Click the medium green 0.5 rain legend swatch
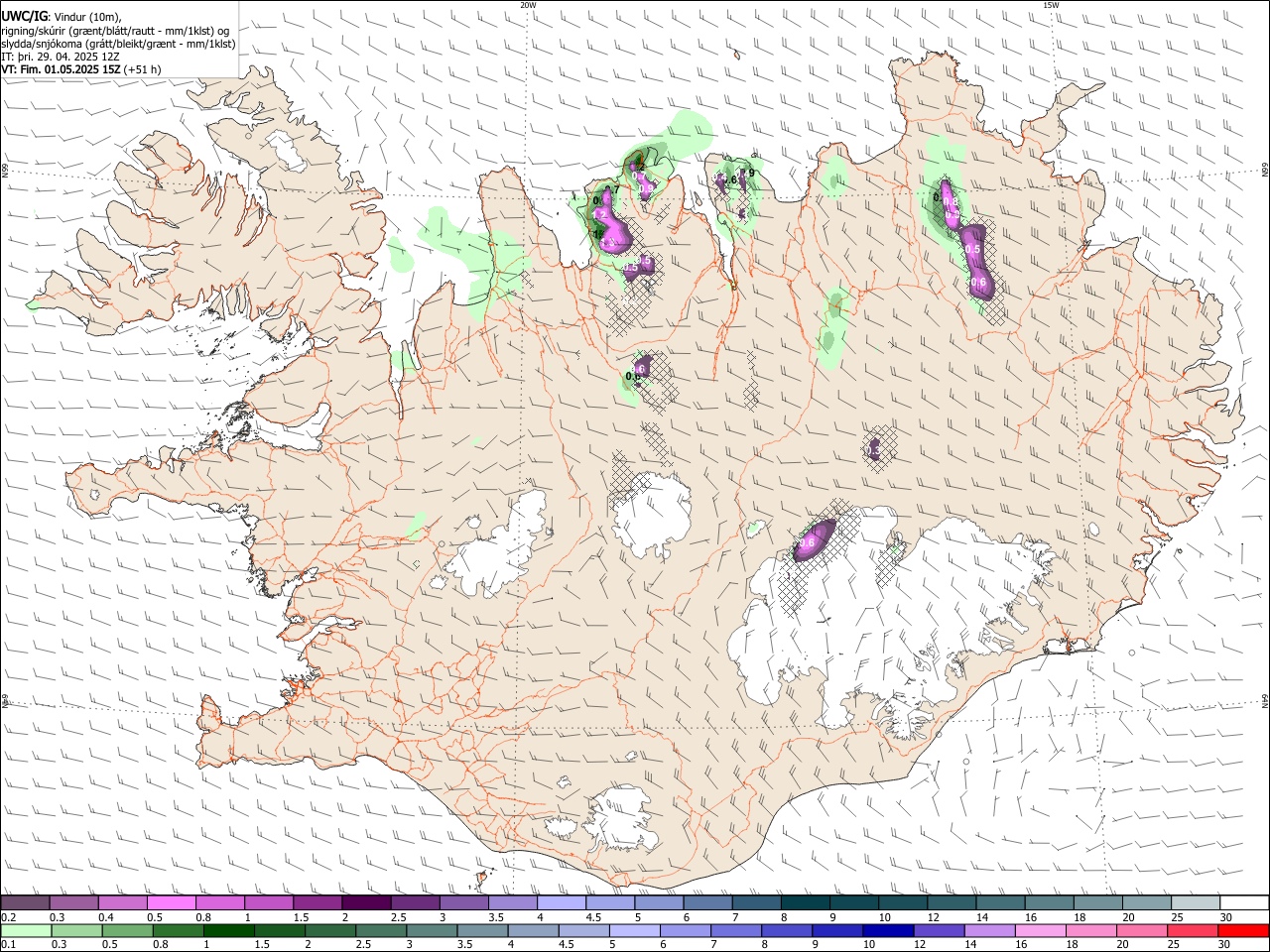Screen dimensions: 1270x952 coord(128,930)
